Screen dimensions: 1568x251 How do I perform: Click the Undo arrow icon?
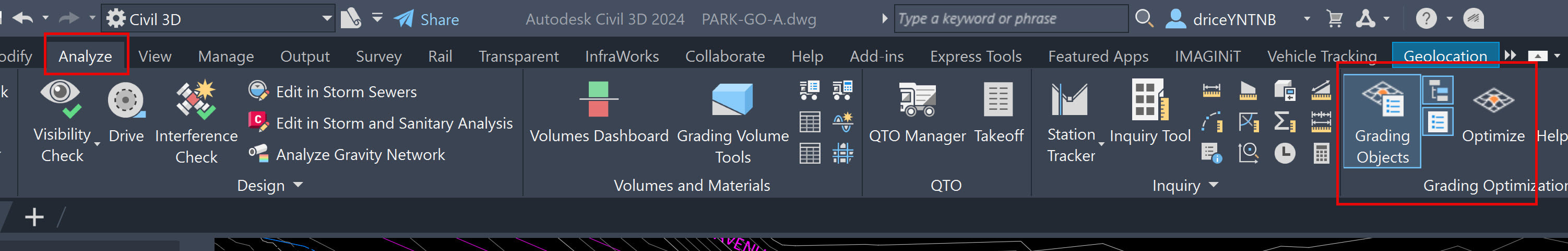coord(22,18)
